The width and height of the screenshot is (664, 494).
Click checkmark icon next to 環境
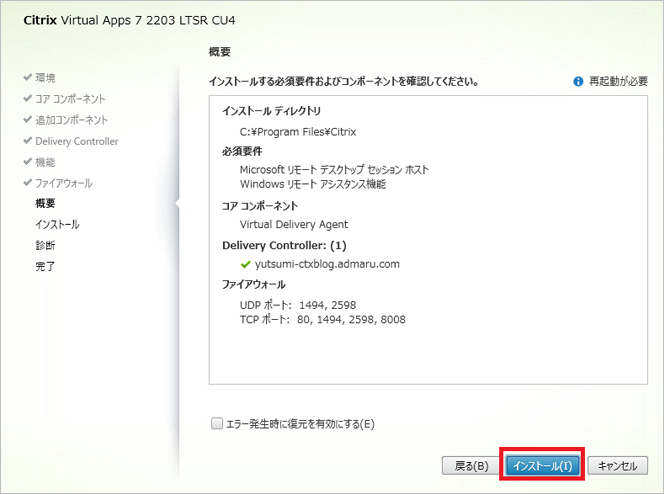click(28, 77)
